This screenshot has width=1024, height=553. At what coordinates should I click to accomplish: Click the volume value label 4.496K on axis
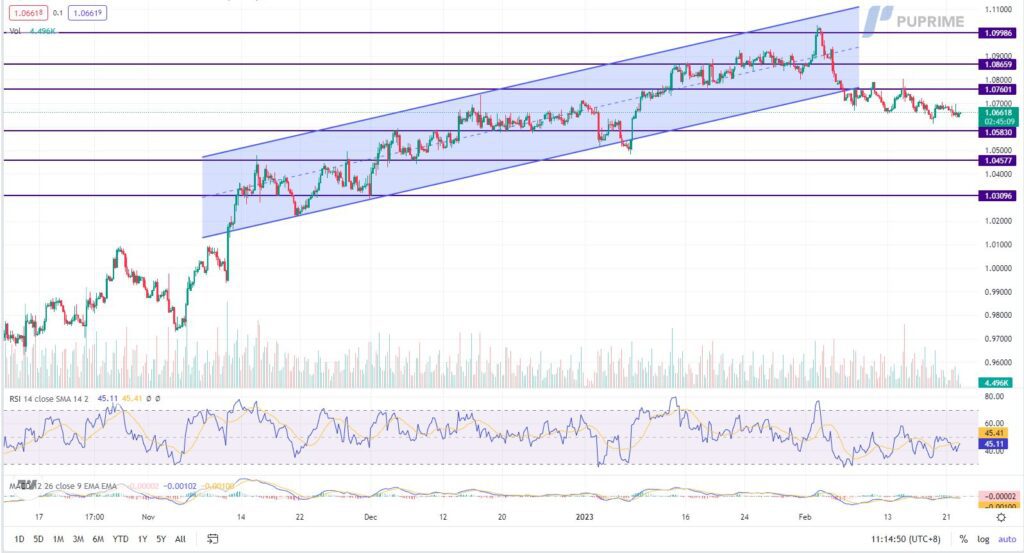tap(995, 383)
